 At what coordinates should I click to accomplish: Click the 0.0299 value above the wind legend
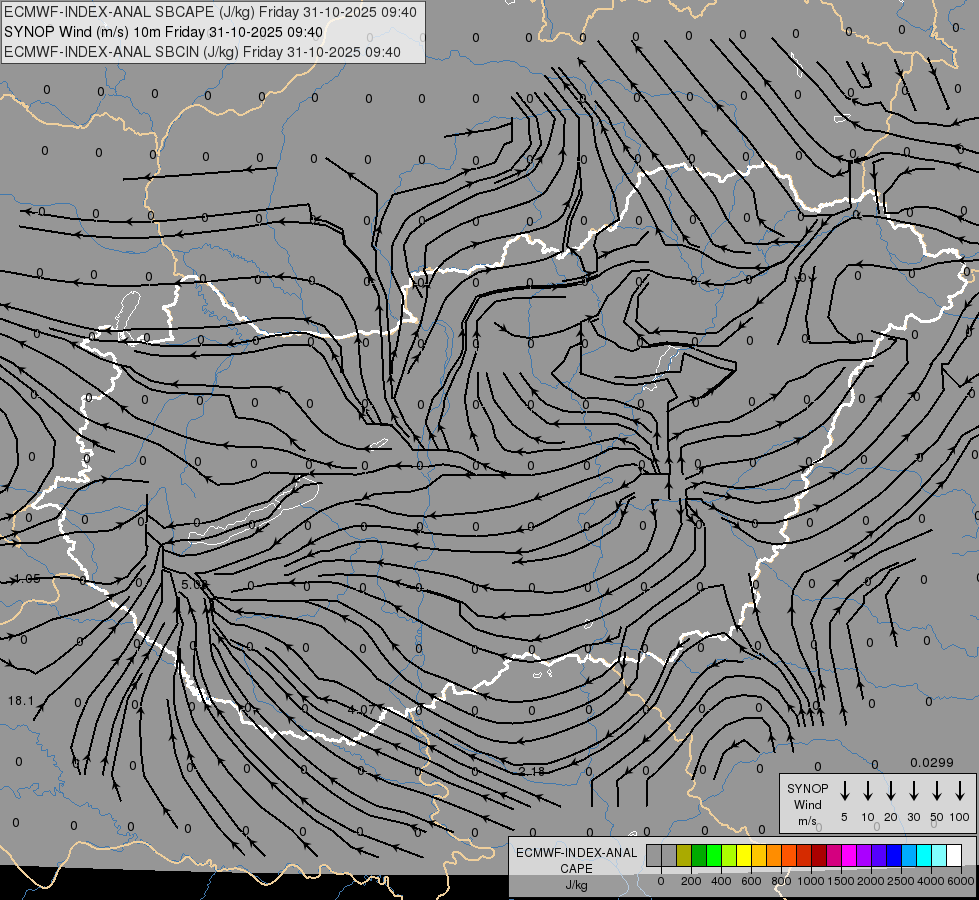pyautogui.click(x=932, y=763)
